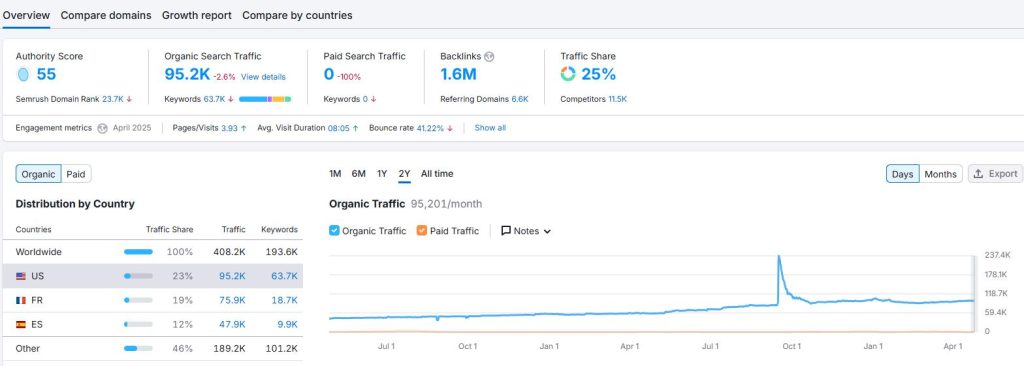Switch chart to Days view
This screenshot has width=1024, height=366.
coord(903,174)
